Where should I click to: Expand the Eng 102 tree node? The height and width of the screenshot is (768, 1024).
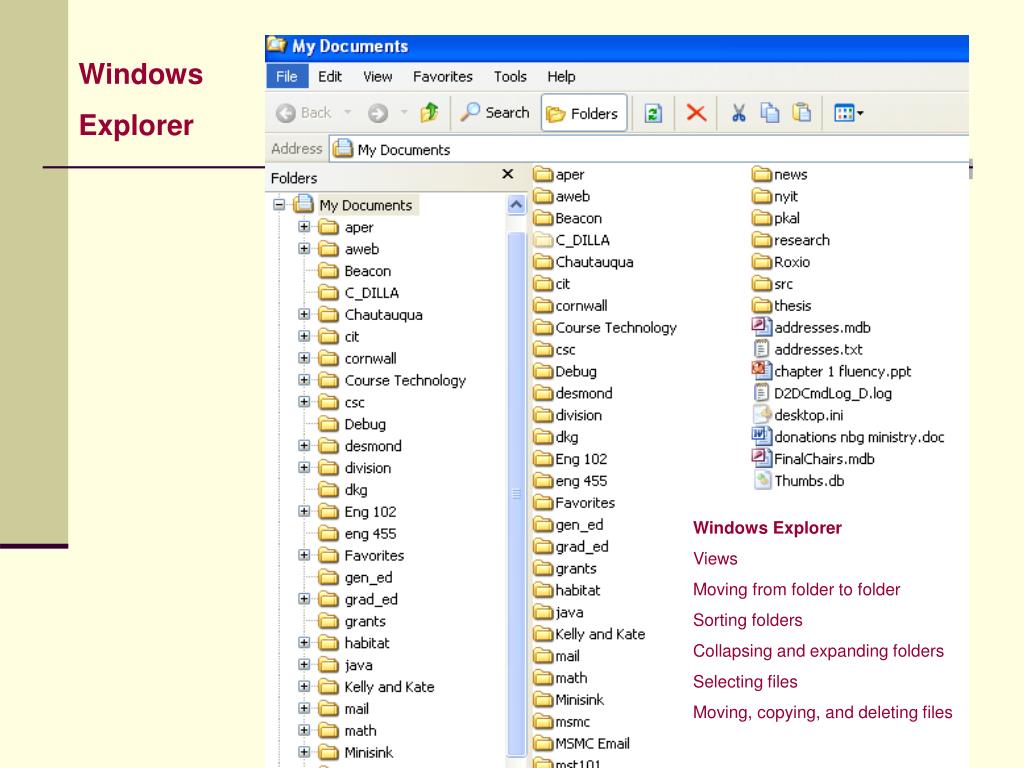tap(304, 511)
